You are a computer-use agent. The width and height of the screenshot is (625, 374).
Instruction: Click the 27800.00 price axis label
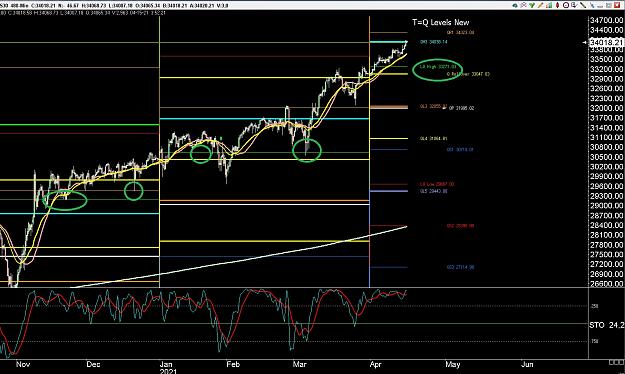[607, 245]
